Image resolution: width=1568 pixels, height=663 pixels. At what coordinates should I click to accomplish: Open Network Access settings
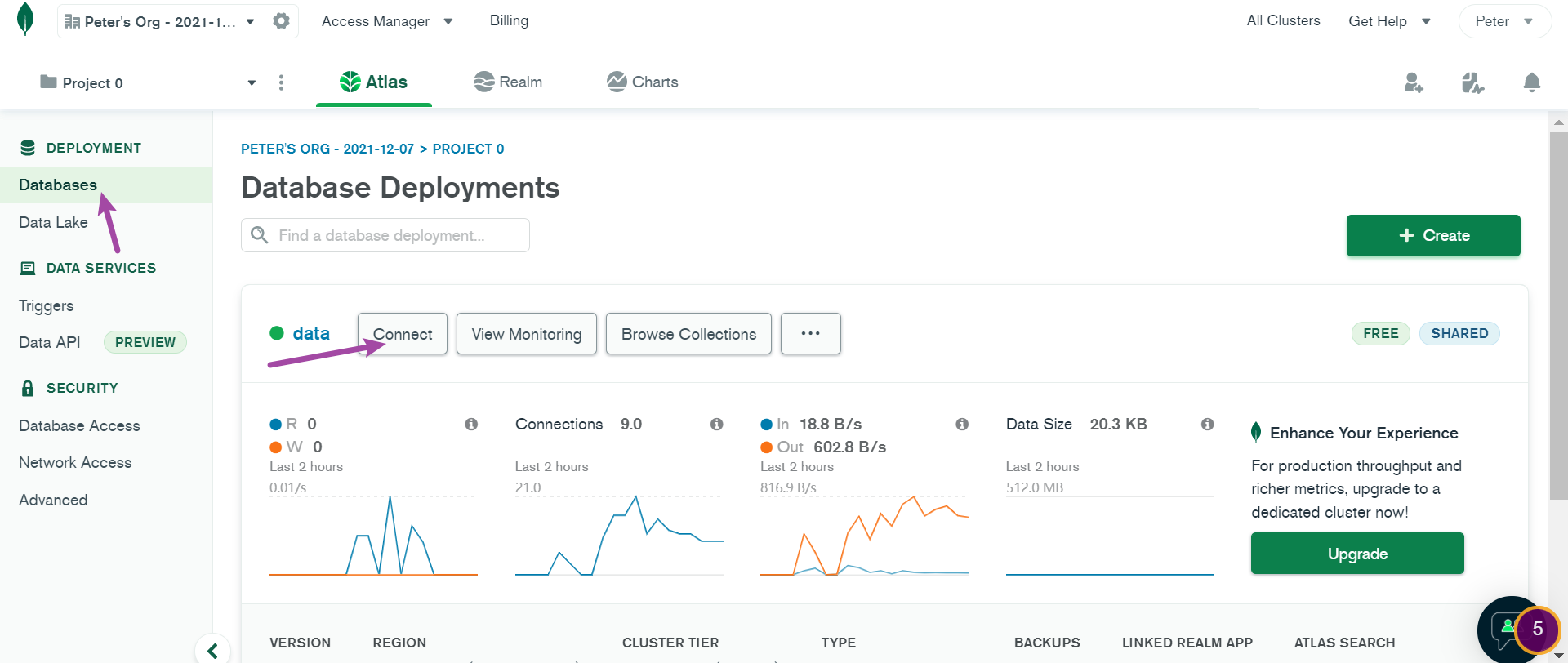tap(75, 462)
